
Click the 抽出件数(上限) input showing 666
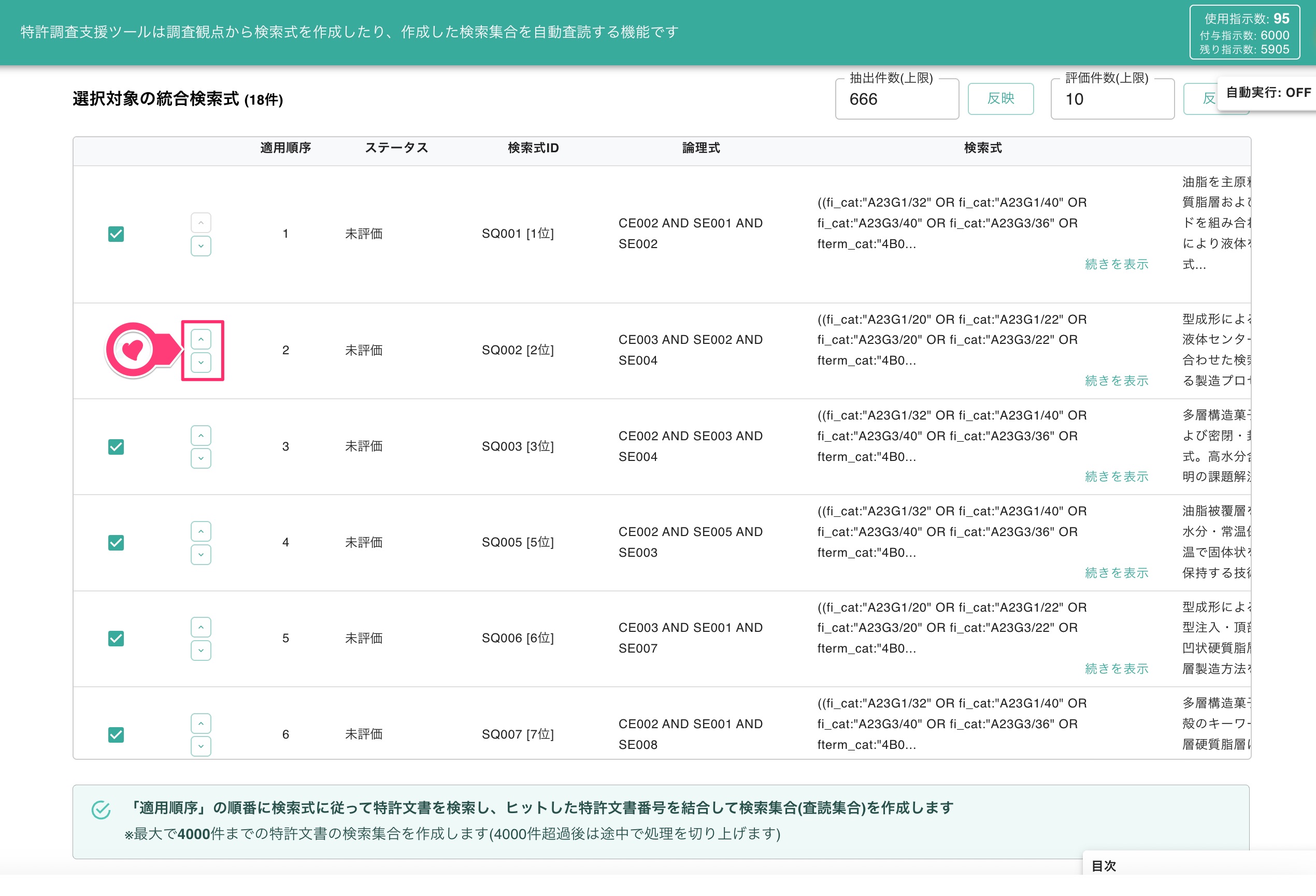pos(897,99)
